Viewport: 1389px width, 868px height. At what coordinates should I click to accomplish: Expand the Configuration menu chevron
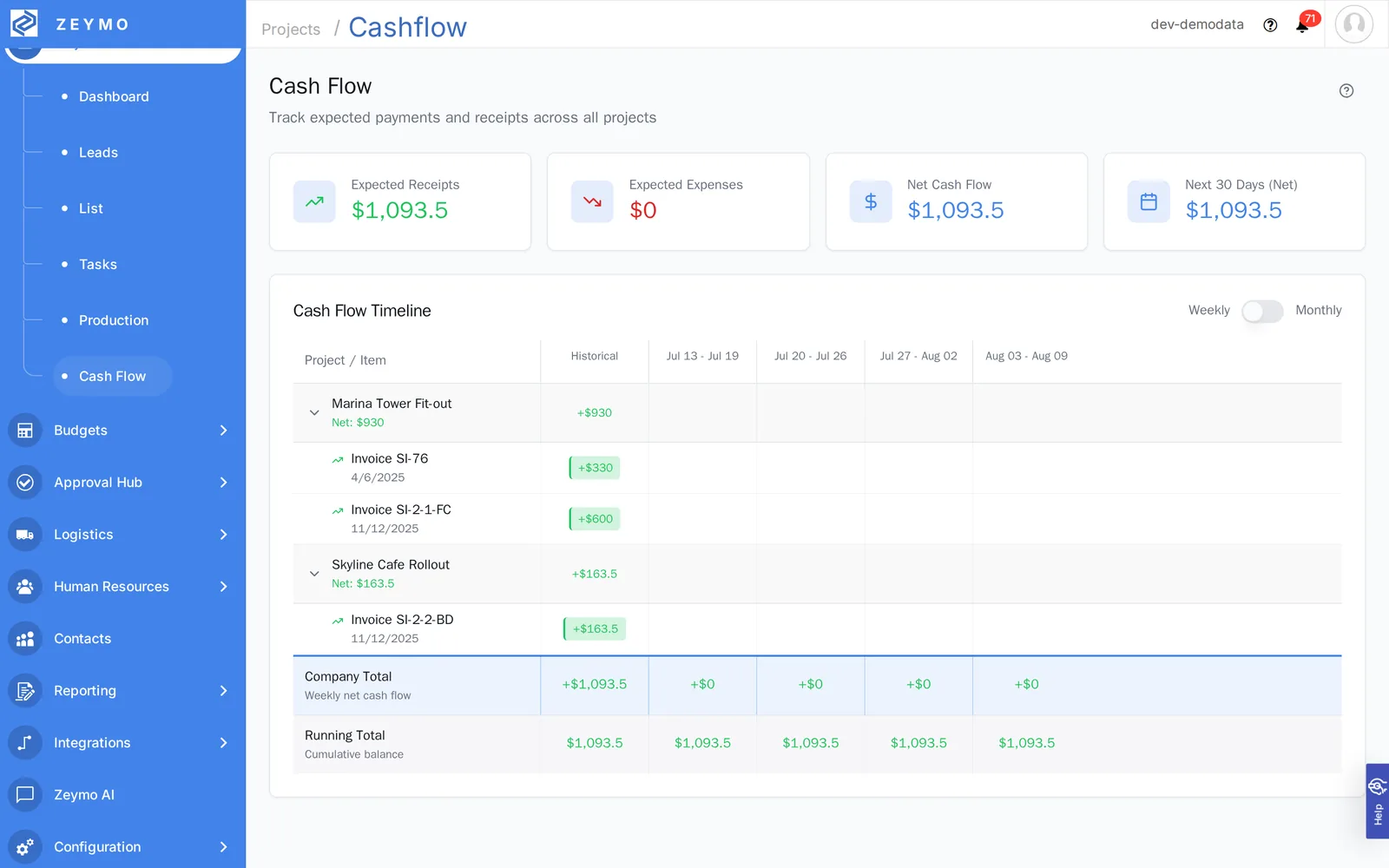(223, 847)
